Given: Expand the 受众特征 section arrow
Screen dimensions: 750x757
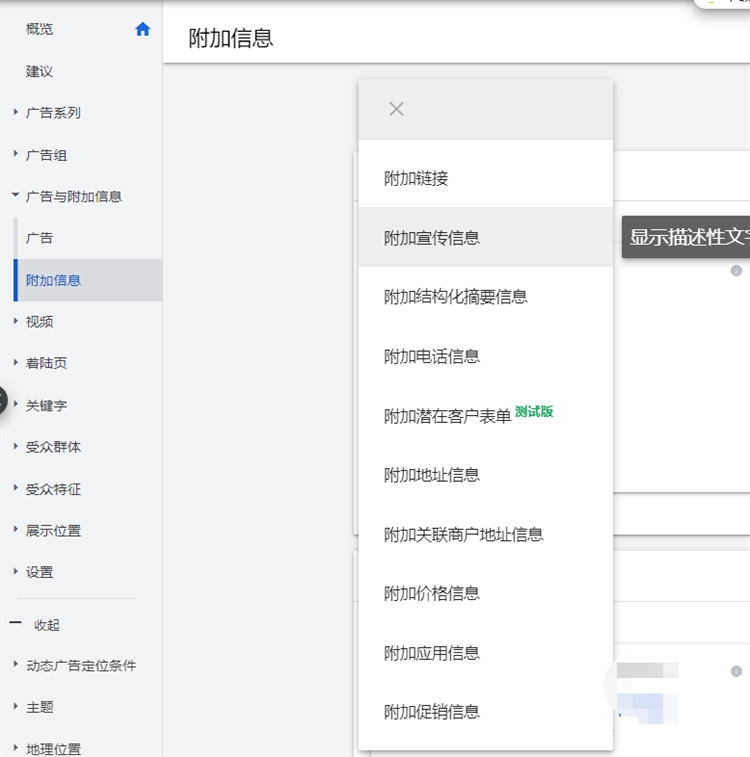Looking at the screenshot, I should (15, 488).
